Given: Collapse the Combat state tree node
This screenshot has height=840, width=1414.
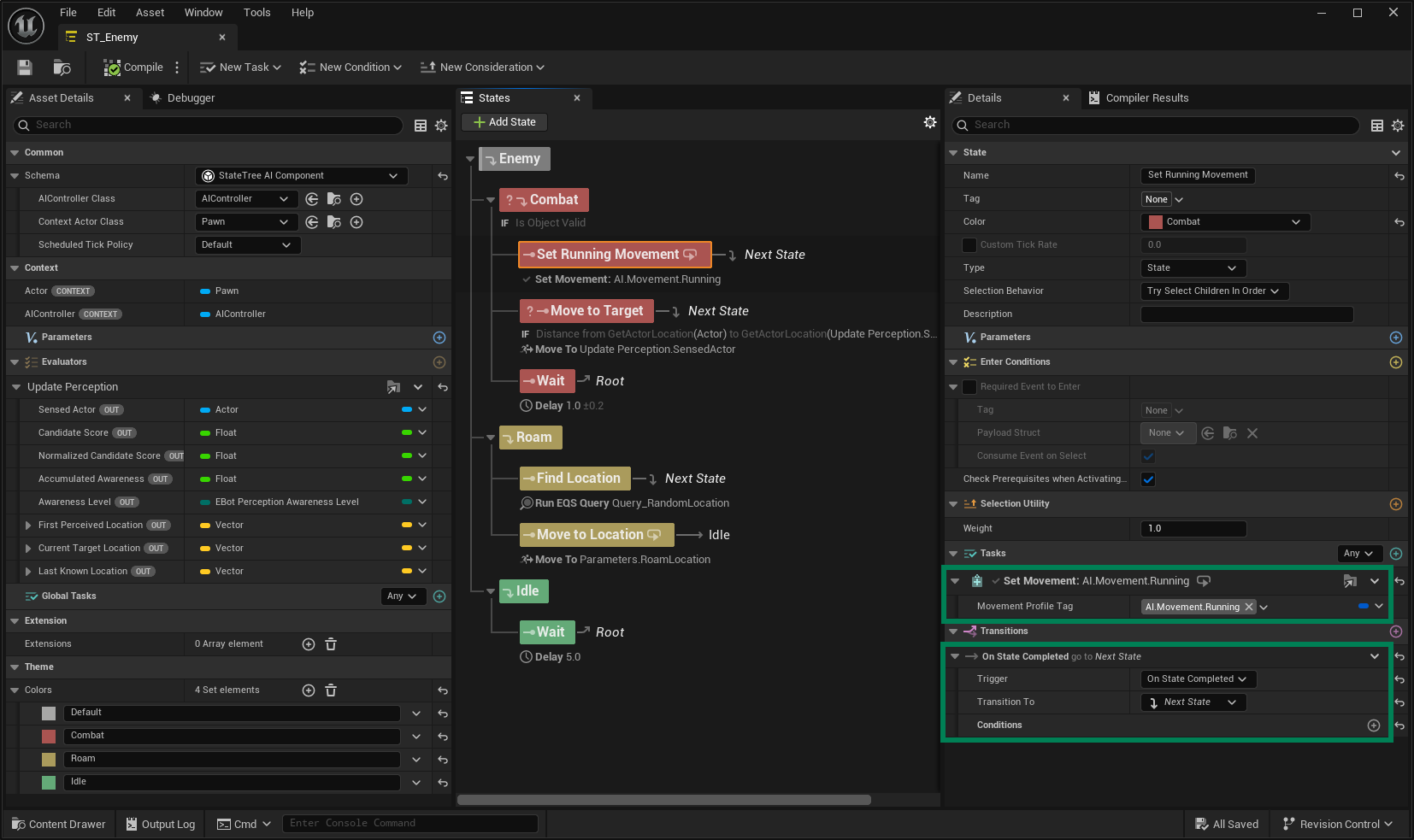Looking at the screenshot, I should click(x=491, y=200).
